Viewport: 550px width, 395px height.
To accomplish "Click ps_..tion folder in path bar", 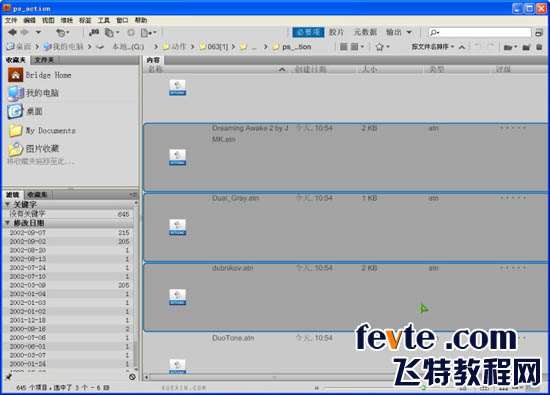I will click(x=292, y=46).
